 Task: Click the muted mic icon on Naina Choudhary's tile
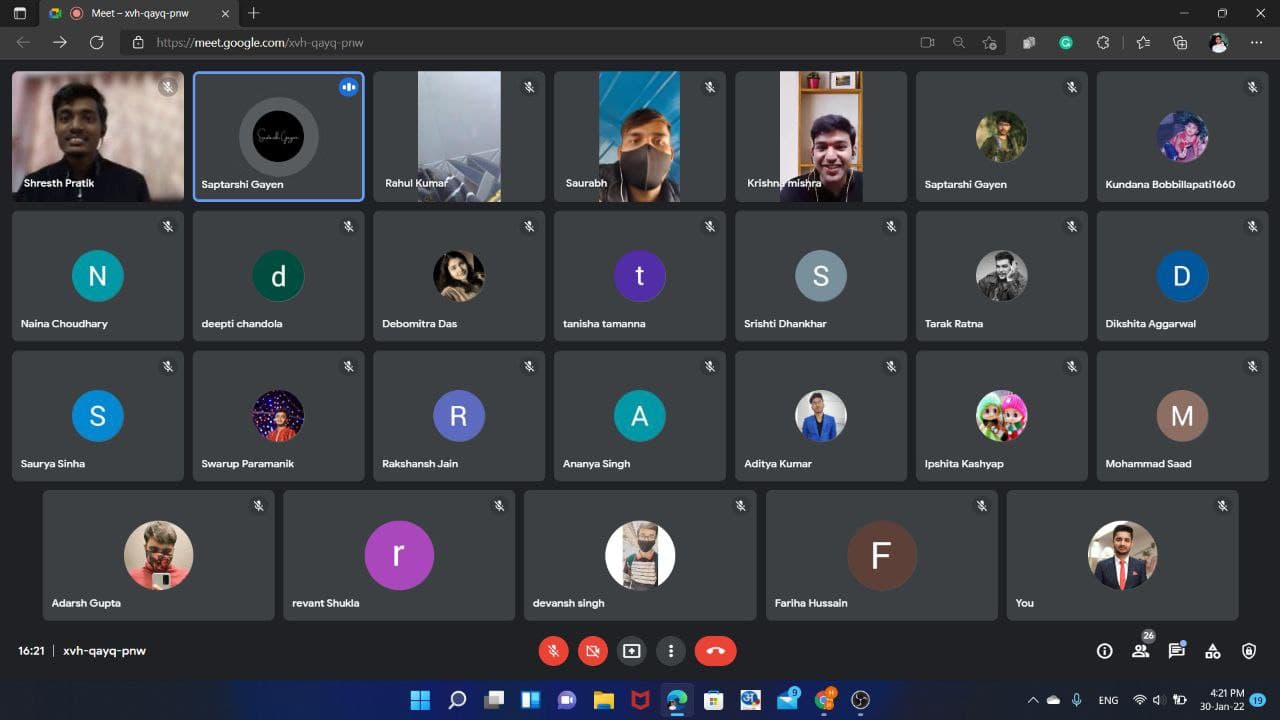point(168,227)
